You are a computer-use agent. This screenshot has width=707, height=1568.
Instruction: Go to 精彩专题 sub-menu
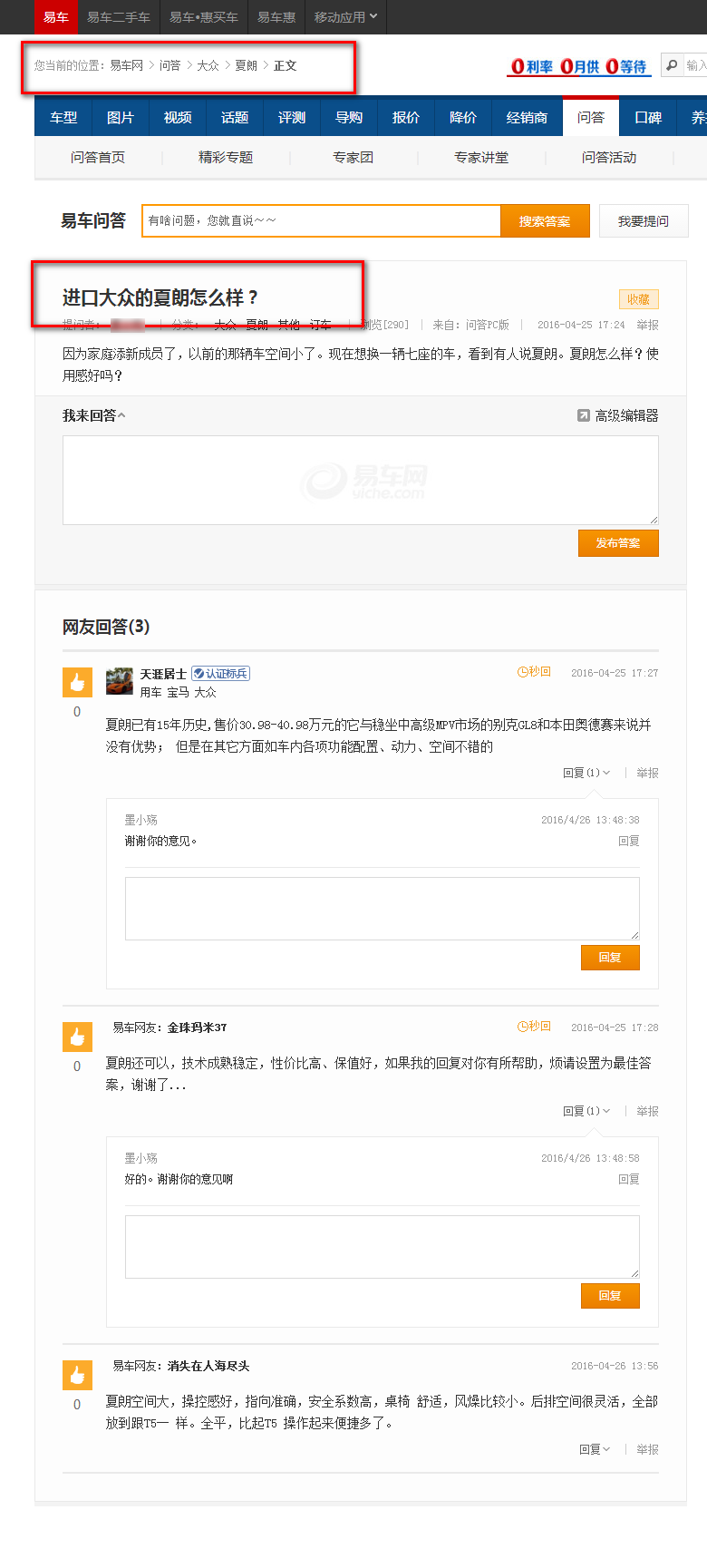(226, 157)
